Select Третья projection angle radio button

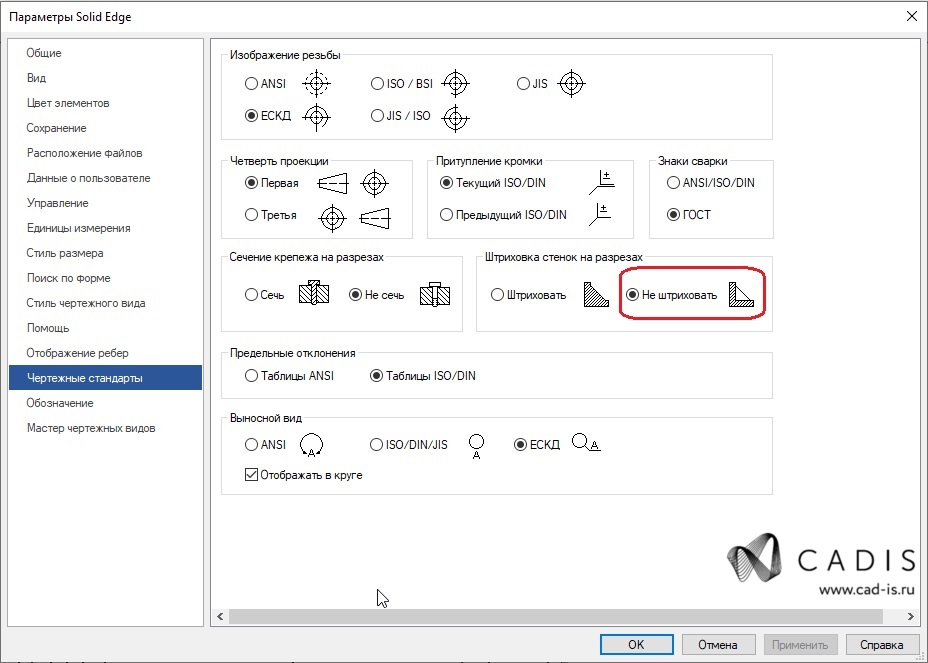pyautogui.click(x=251, y=214)
